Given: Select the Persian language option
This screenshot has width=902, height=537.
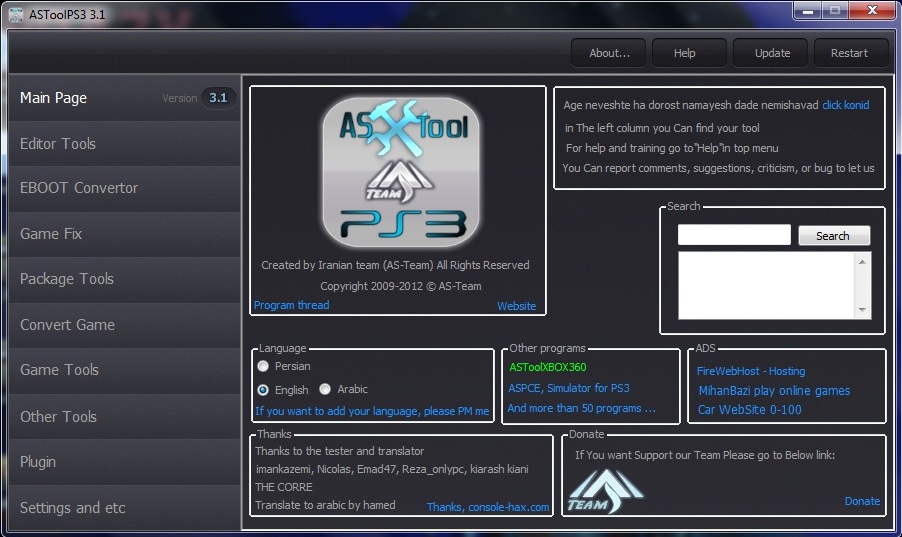Looking at the screenshot, I should pyautogui.click(x=263, y=367).
